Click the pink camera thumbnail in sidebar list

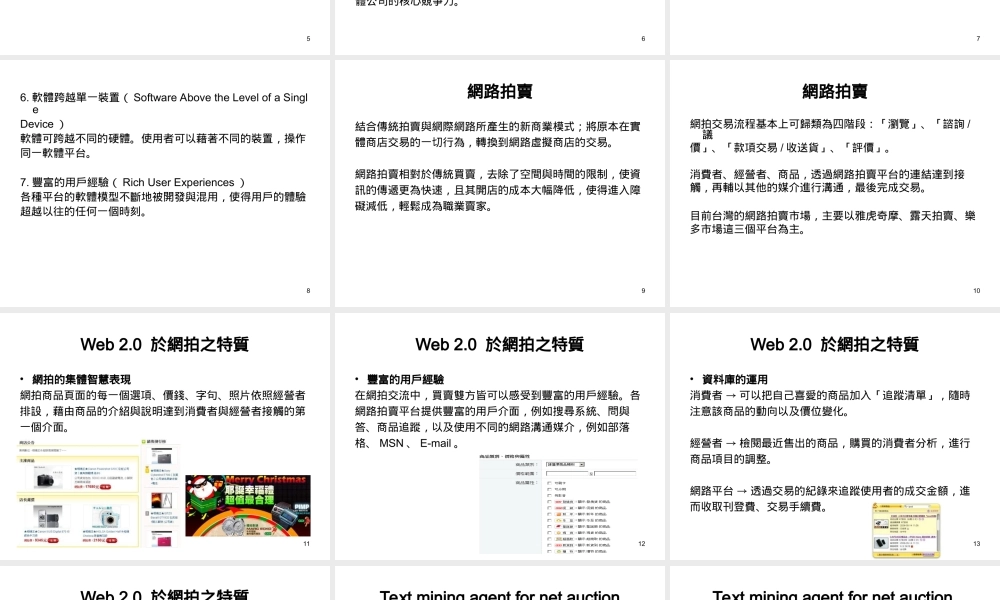162,540
